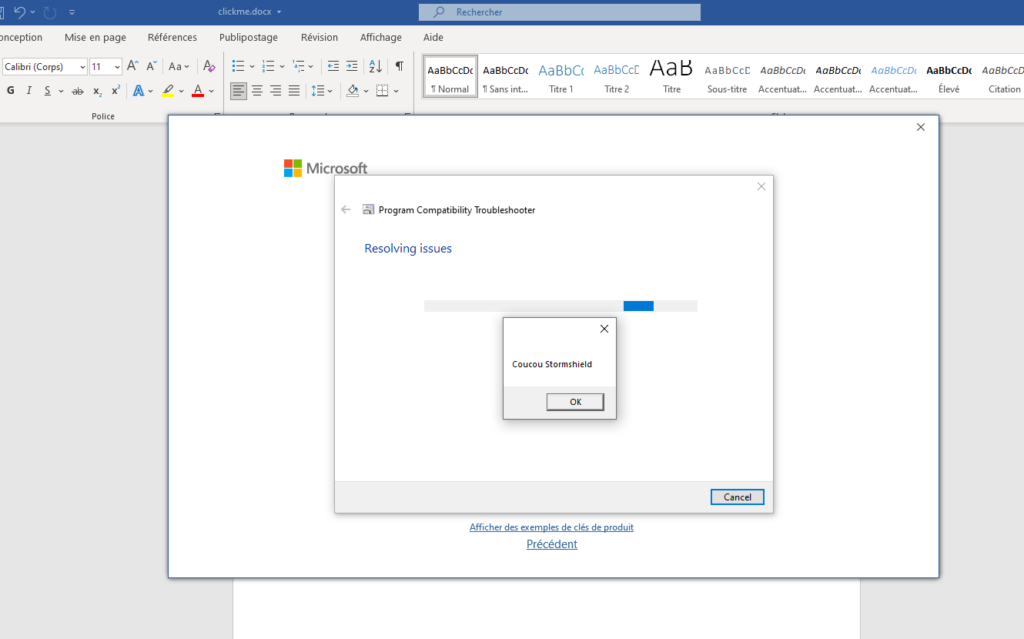Apply the Citation style
This screenshot has height=639, width=1024.
(1003, 78)
